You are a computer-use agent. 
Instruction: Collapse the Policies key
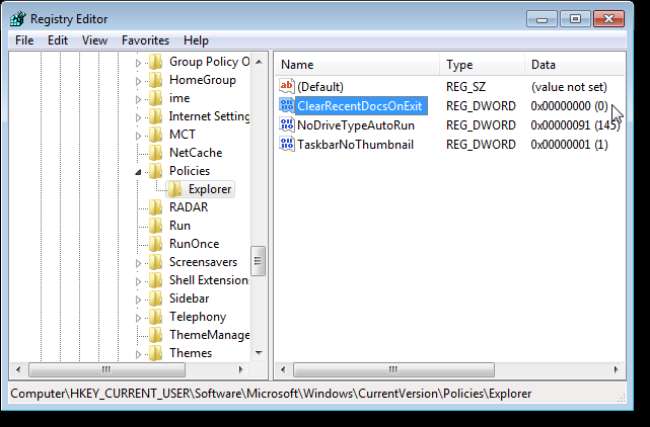click(x=138, y=172)
